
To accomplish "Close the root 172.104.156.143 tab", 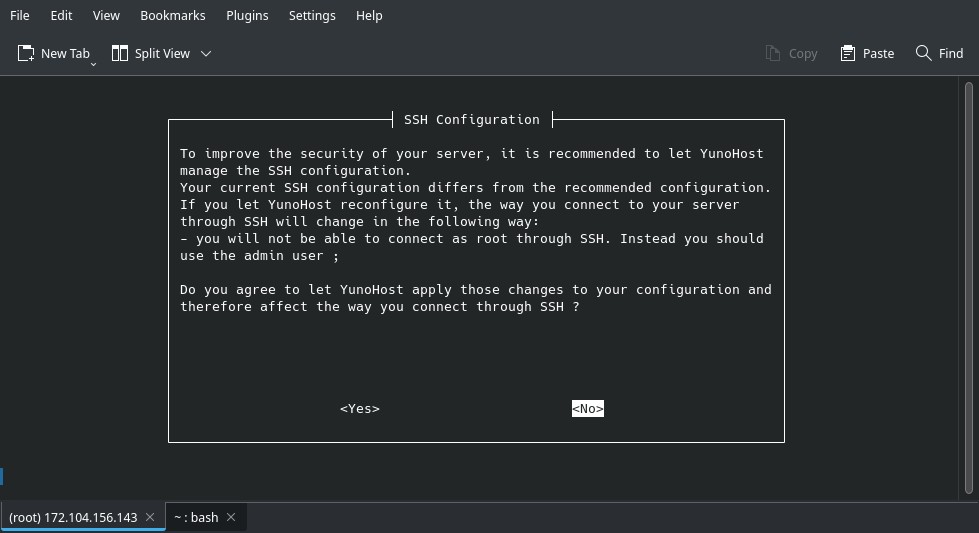I will 150,517.
